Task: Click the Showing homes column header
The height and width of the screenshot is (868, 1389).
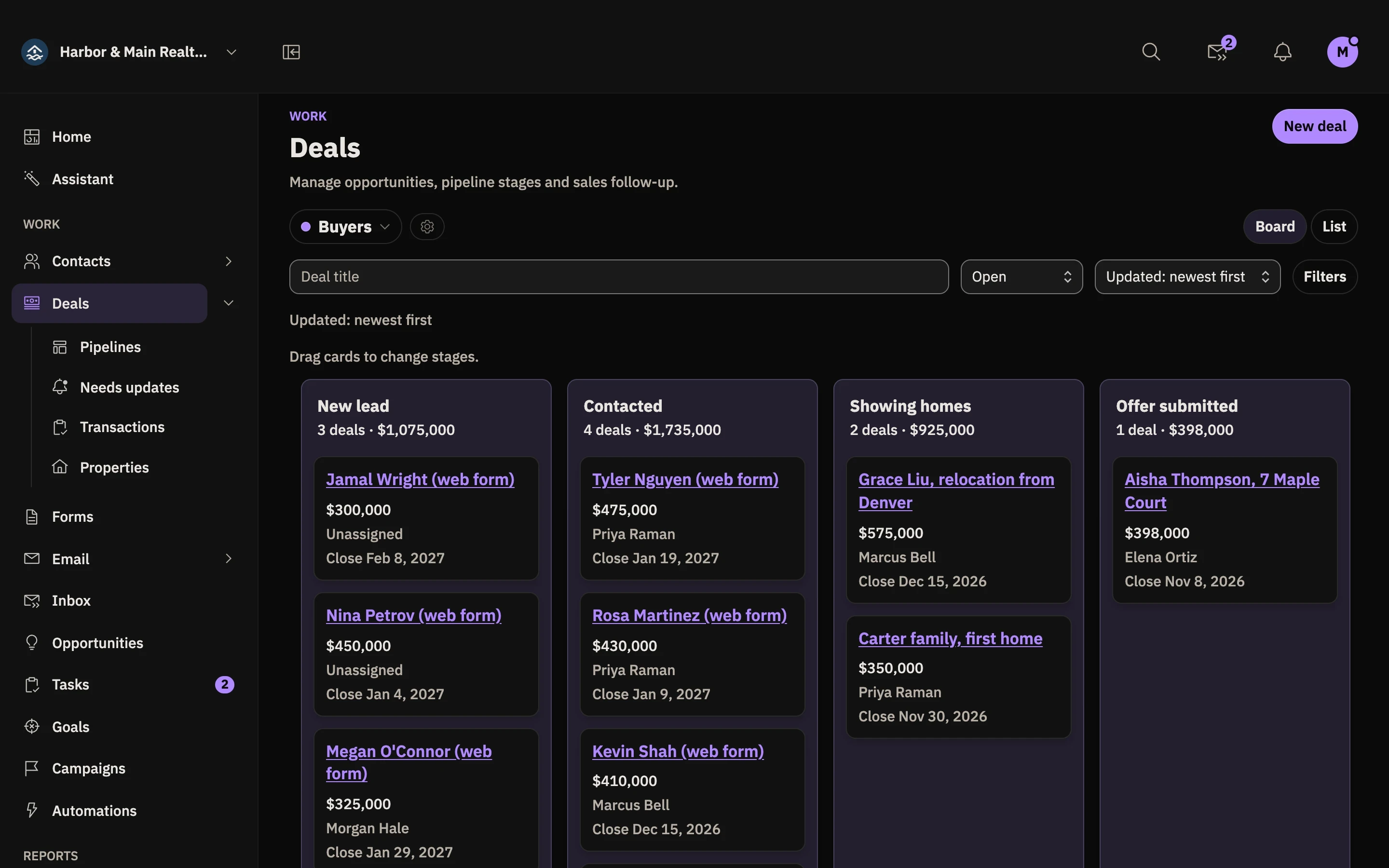Action: (x=910, y=407)
